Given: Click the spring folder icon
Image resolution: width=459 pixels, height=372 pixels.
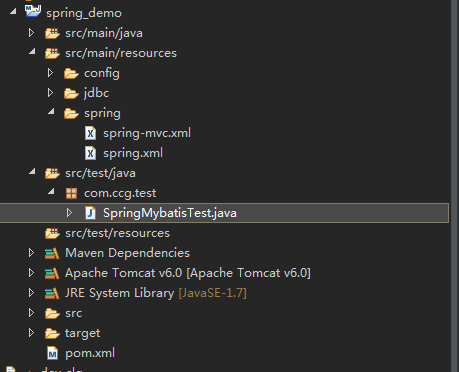Looking at the screenshot, I should click(x=71, y=113).
